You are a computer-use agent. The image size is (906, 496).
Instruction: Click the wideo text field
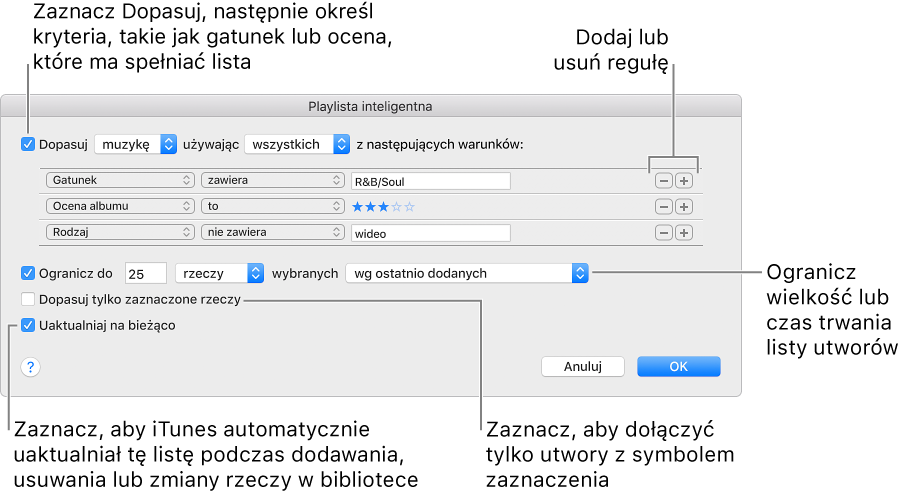tap(430, 234)
